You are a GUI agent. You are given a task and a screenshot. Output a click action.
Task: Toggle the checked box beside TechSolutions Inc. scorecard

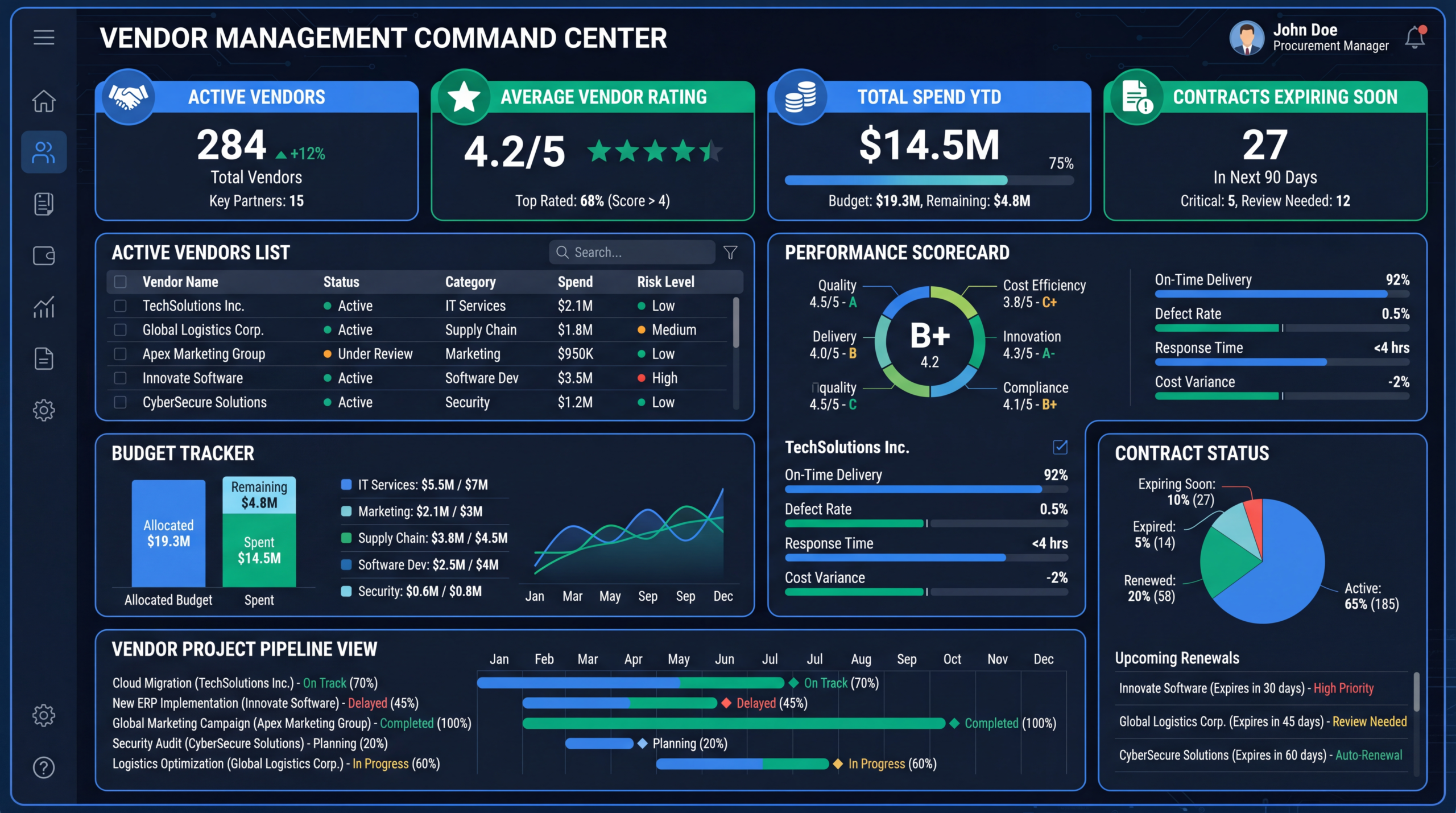click(1060, 447)
